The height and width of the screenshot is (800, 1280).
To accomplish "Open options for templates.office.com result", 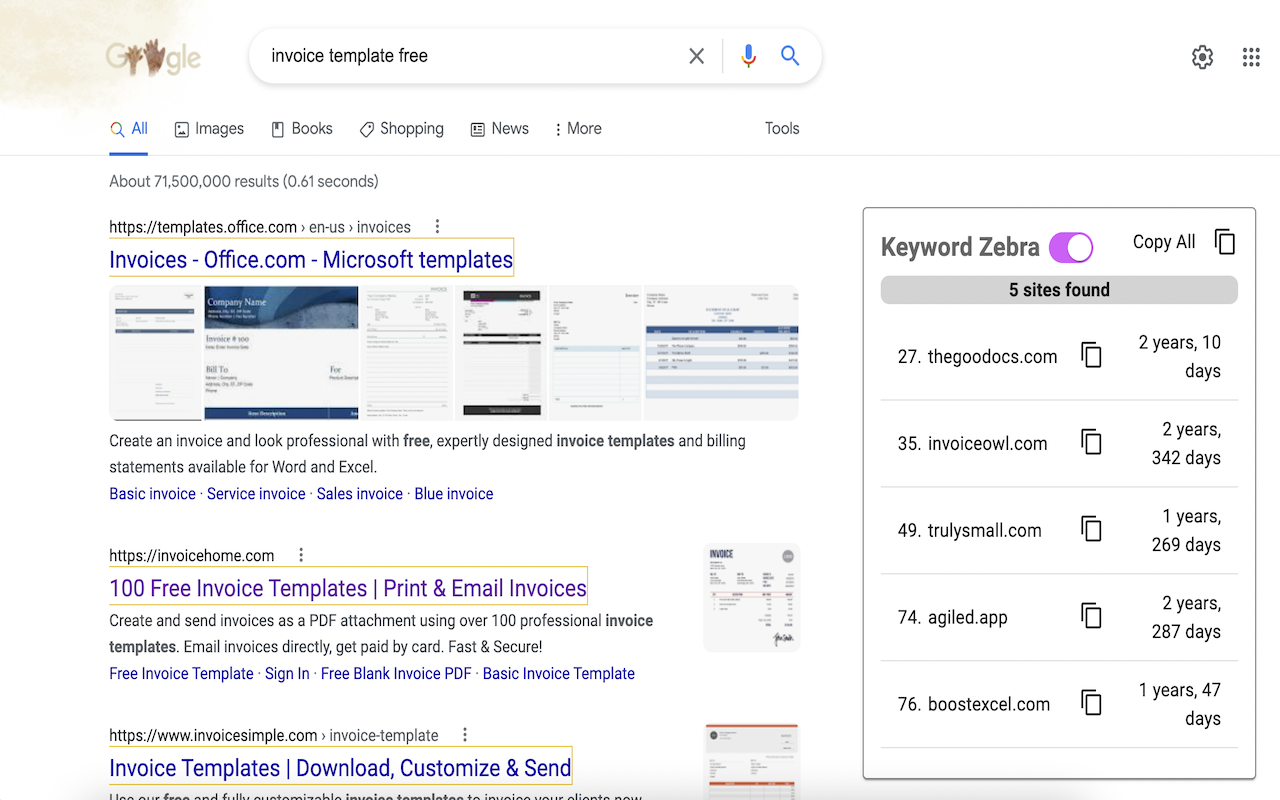I will 437,226.
